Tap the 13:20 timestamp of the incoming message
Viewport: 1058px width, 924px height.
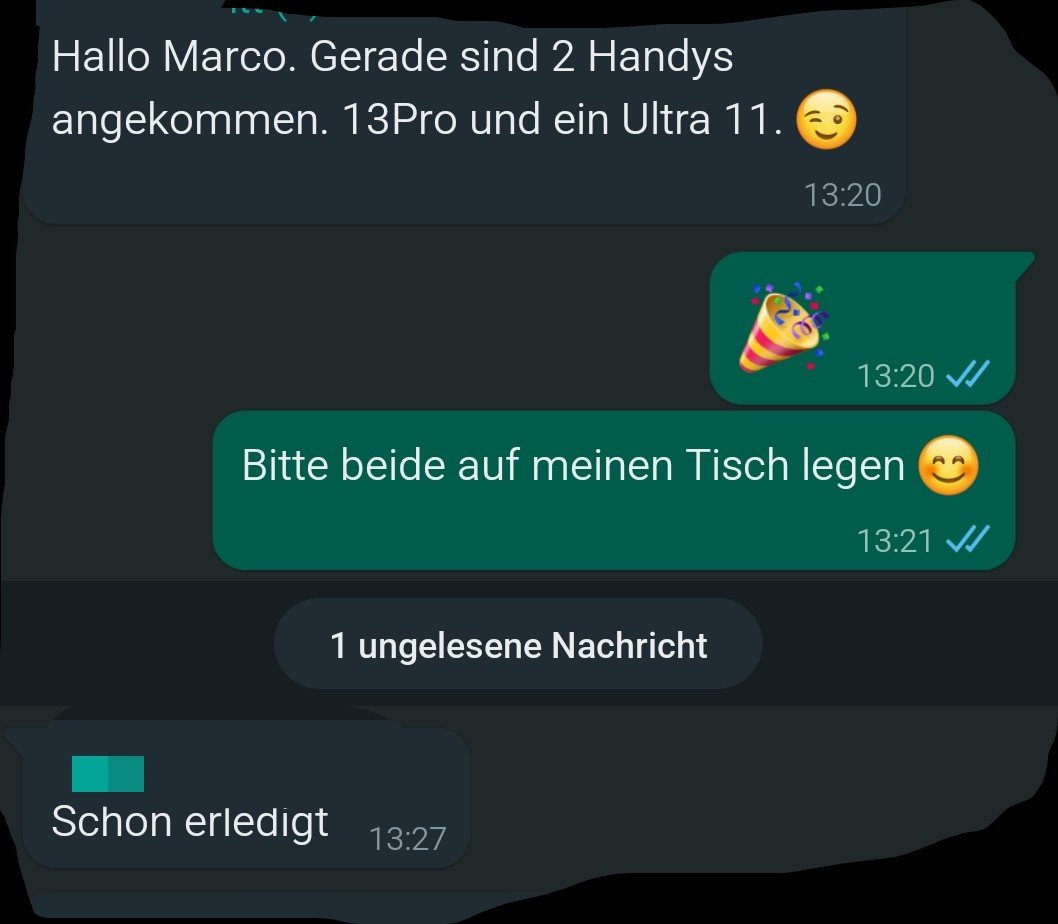[x=843, y=195]
